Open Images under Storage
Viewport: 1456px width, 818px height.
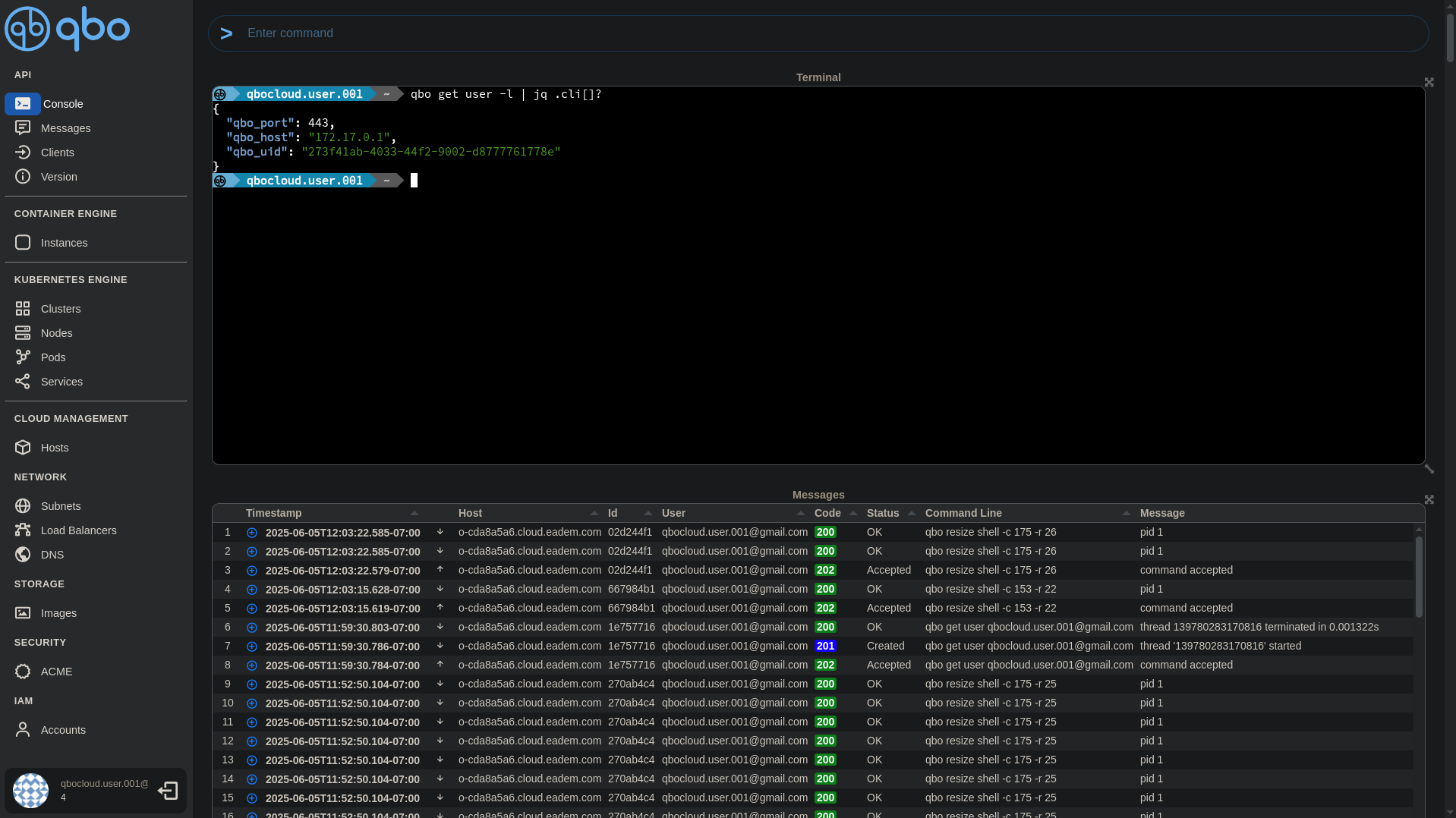coord(23,612)
